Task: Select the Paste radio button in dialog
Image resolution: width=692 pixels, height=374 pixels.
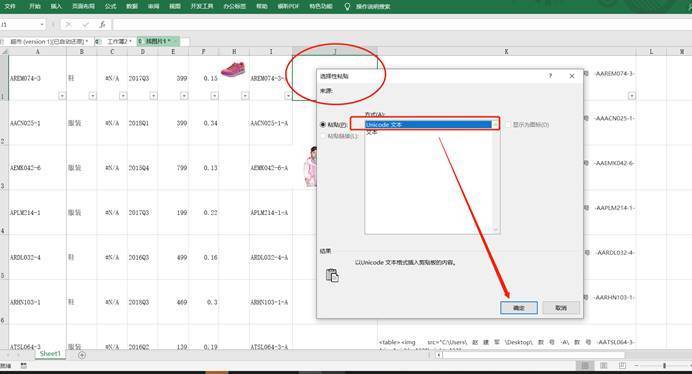Action: pos(323,125)
